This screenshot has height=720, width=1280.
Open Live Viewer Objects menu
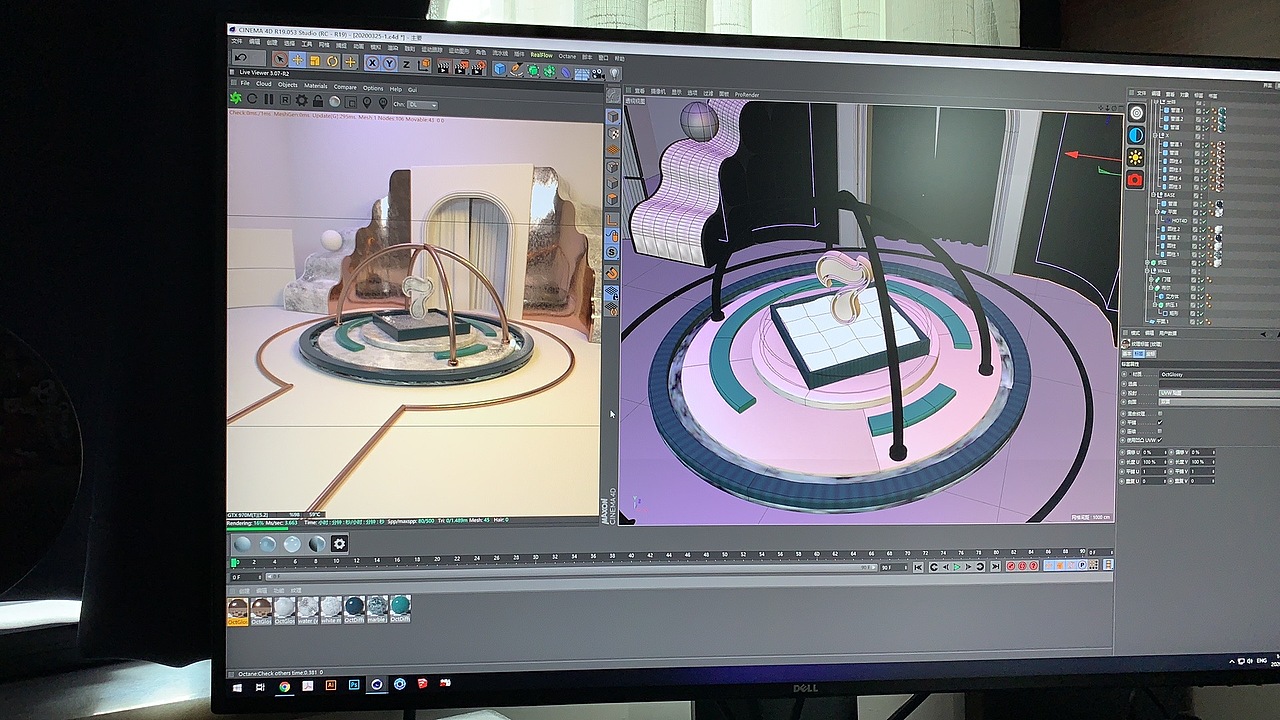click(288, 85)
